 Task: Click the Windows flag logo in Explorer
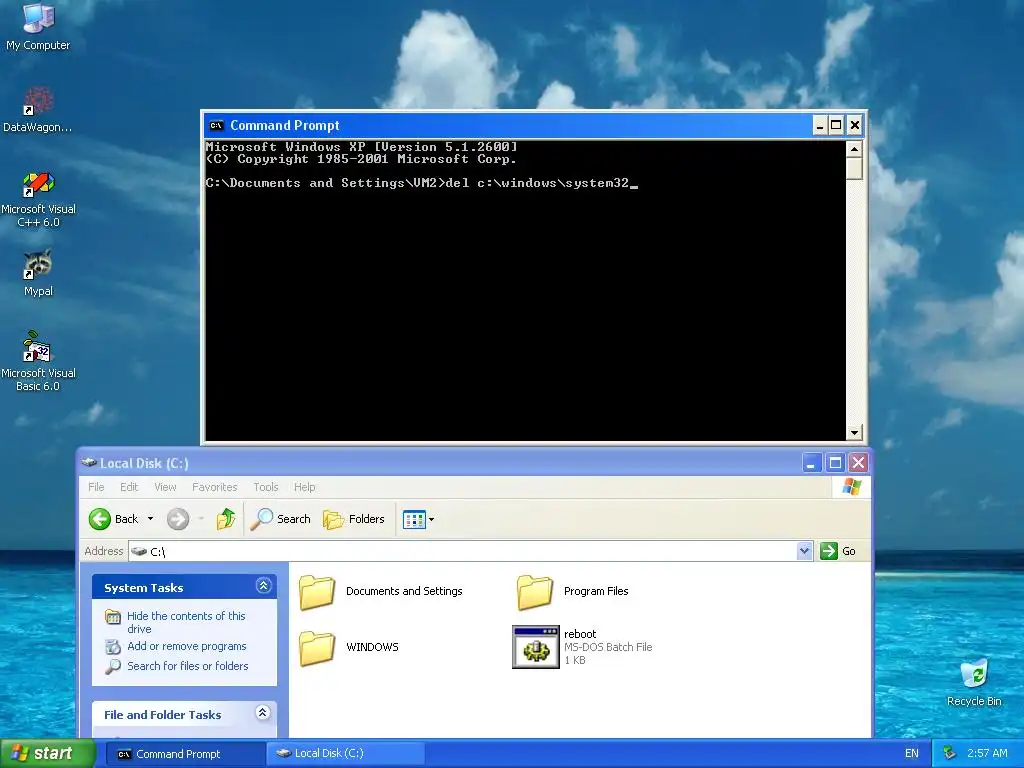point(852,487)
